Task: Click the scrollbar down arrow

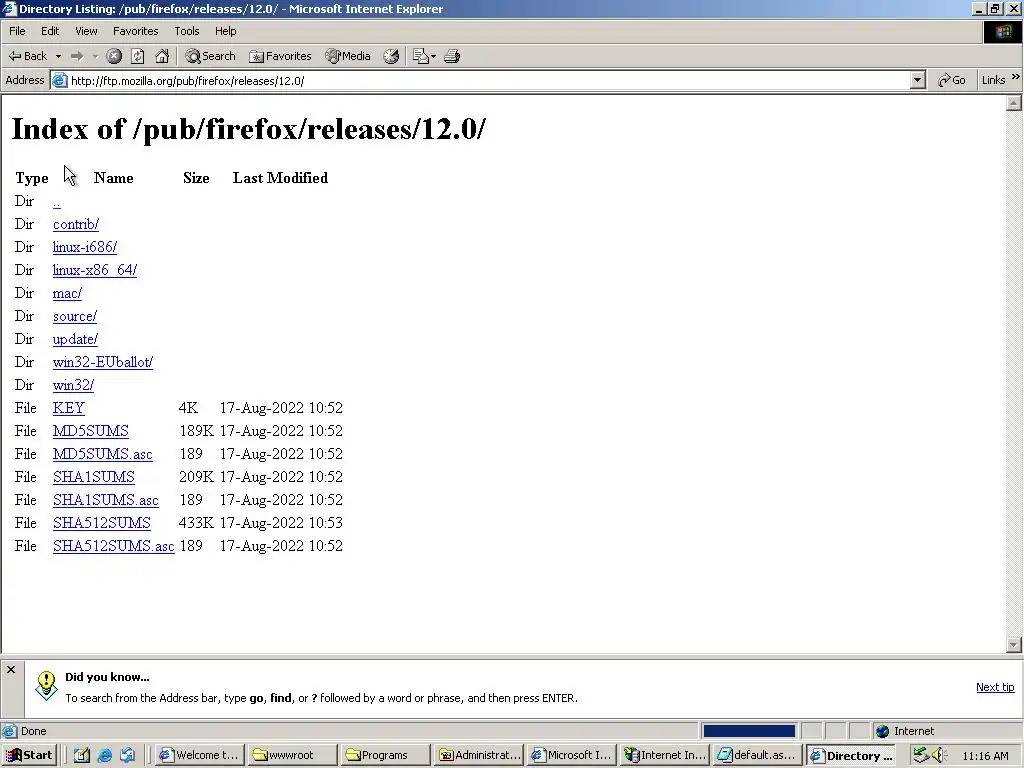Action: pyautogui.click(x=1014, y=645)
